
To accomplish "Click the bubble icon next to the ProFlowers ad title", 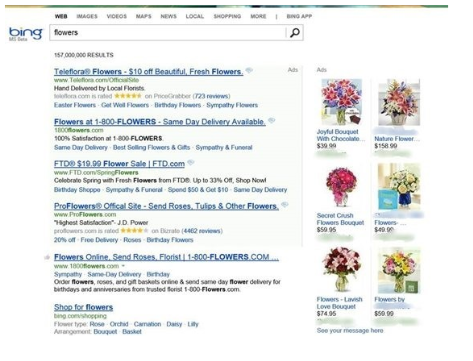I will pyautogui.click(x=285, y=204).
